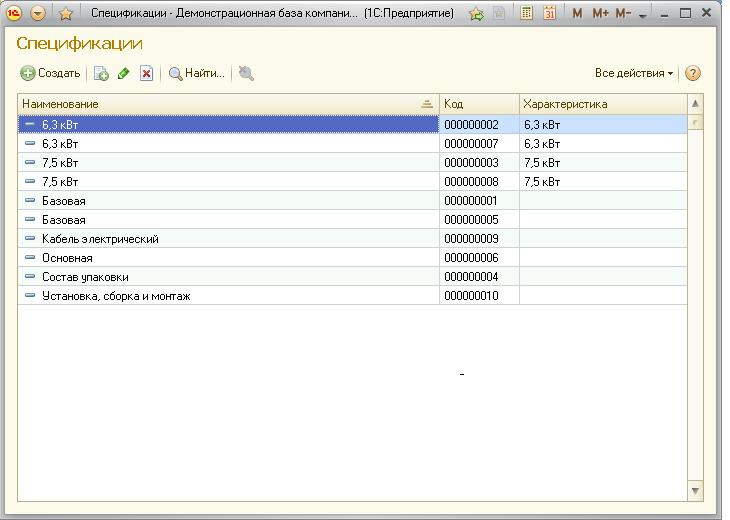Click the cancel search icon
Image resolution: width=730 pixels, height=520 pixels.
(246, 74)
